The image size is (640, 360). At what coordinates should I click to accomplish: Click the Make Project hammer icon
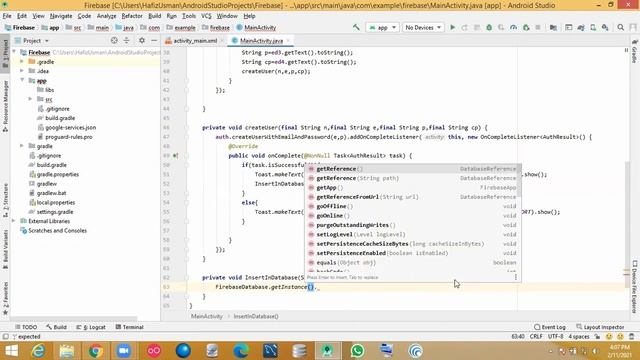pos(356,27)
